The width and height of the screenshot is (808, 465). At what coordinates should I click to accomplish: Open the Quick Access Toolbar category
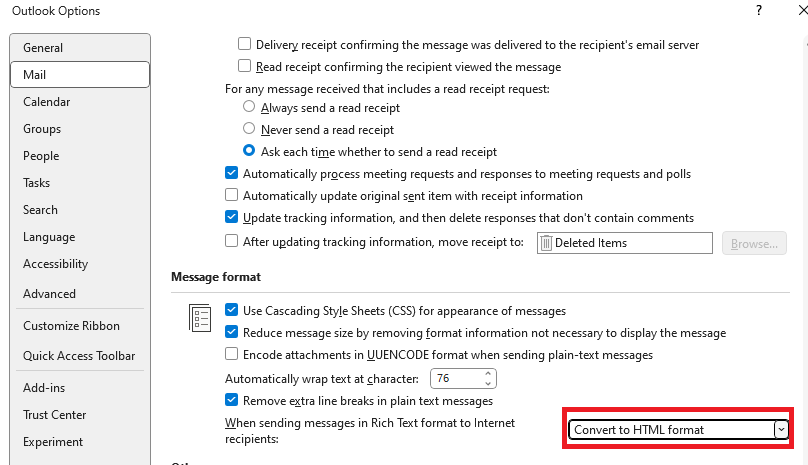(x=80, y=356)
